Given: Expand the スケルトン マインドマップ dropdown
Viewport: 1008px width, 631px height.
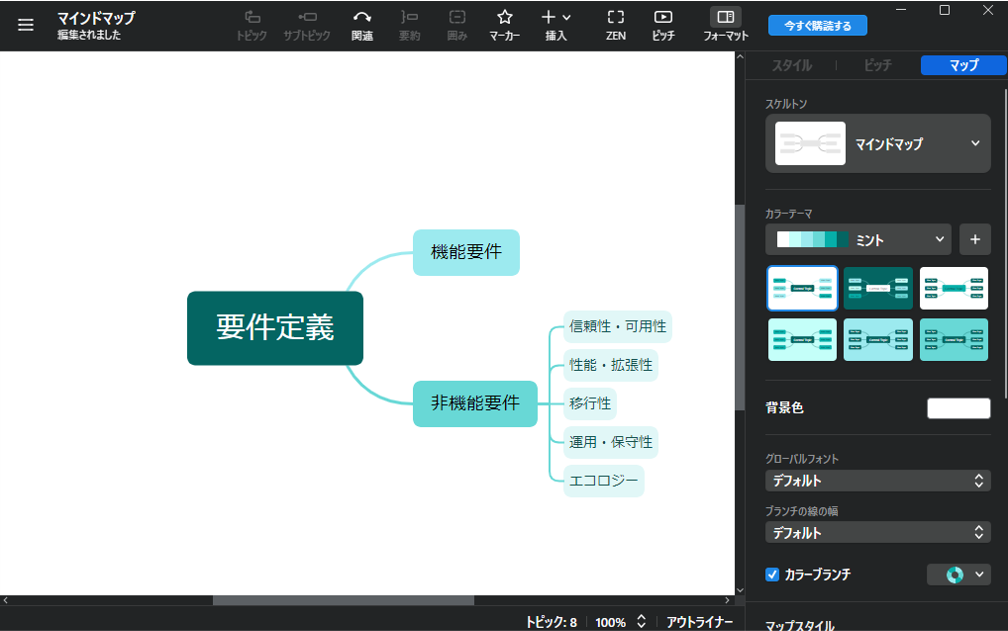Looking at the screenshot, I should (x=878, y=144).
